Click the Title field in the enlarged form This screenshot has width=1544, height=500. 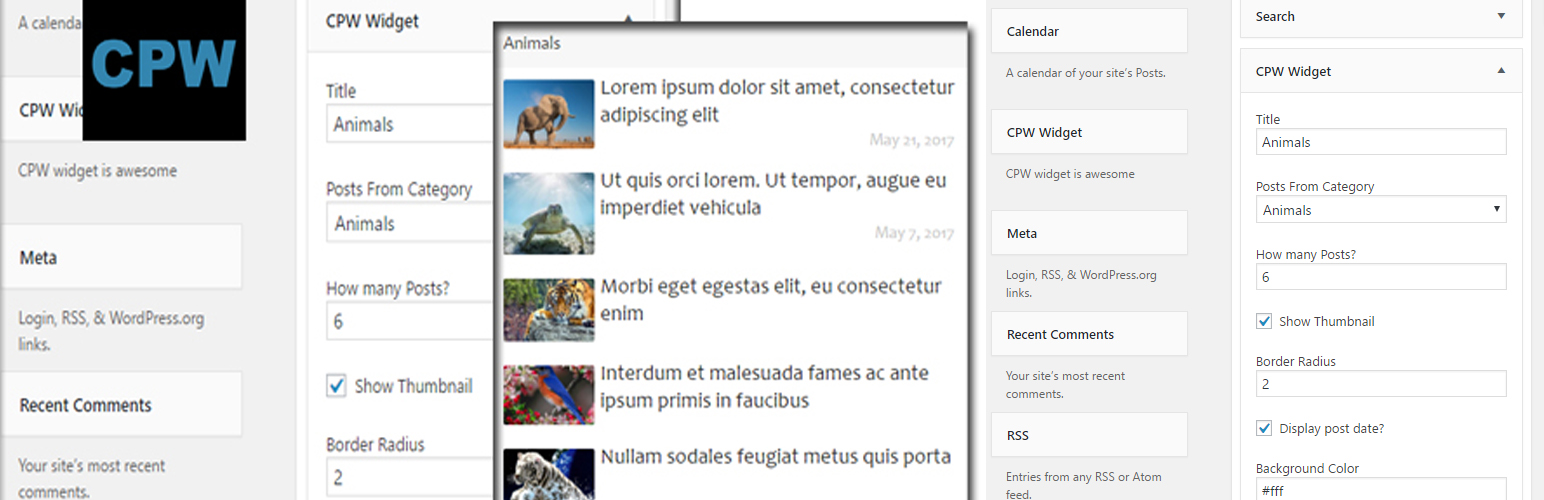(x=411, y=124)
